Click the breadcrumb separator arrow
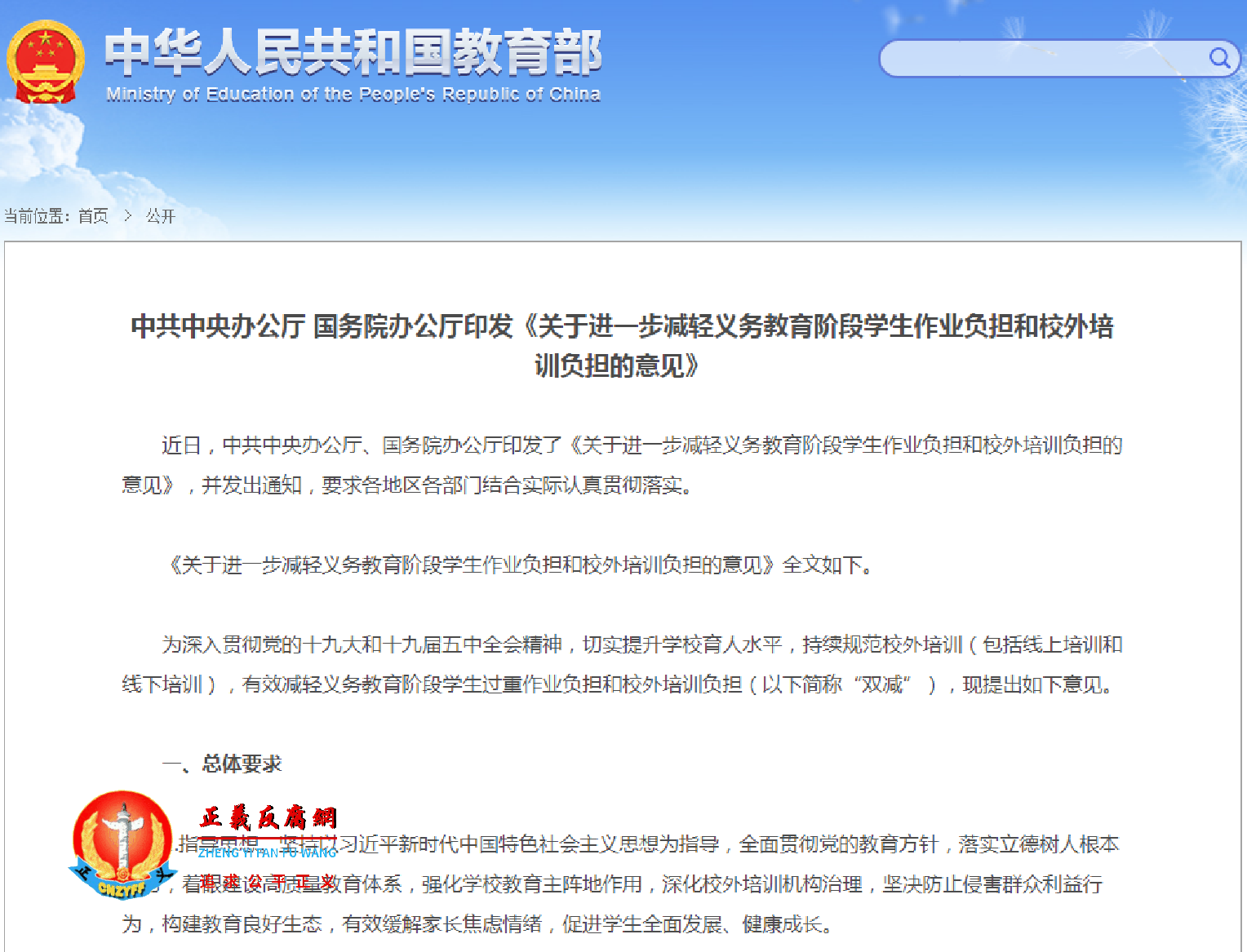 (x=127, y=215)
